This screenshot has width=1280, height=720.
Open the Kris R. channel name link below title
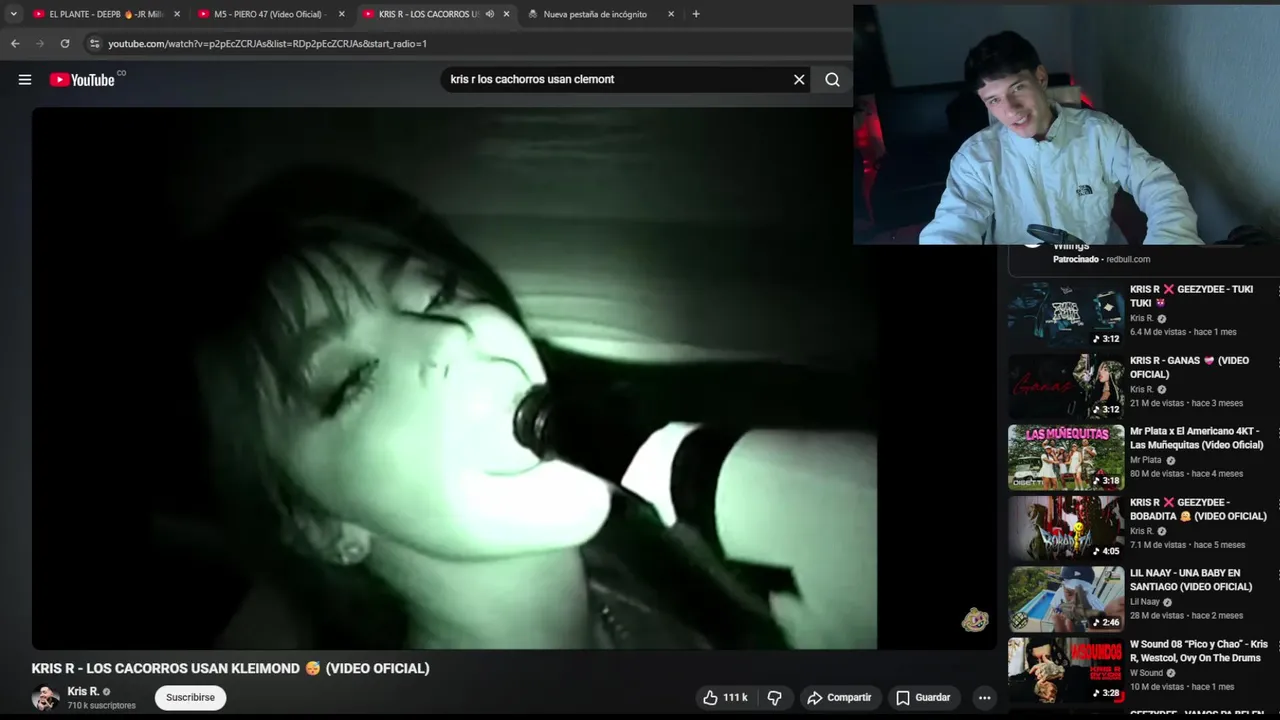83,692
